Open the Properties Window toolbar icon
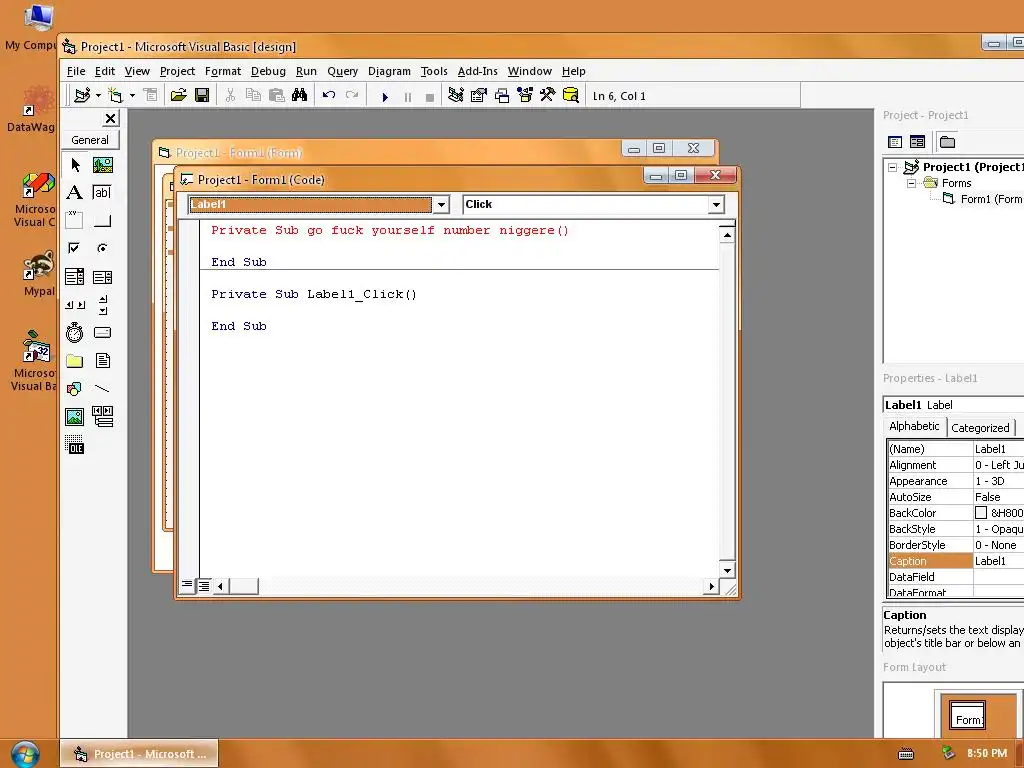 (479, 95)
